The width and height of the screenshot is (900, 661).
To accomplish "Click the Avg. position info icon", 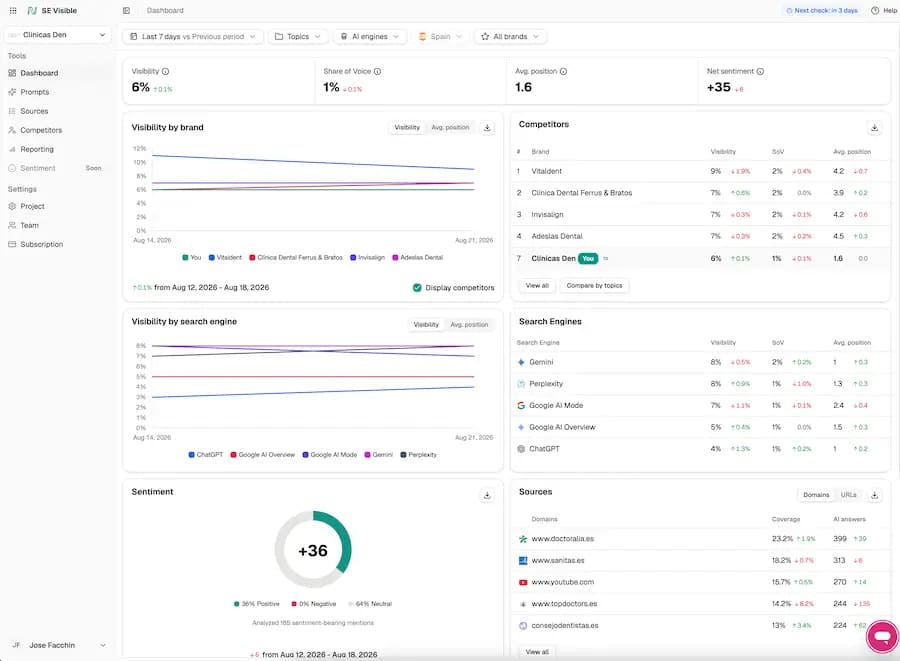I will click(563, 71).
